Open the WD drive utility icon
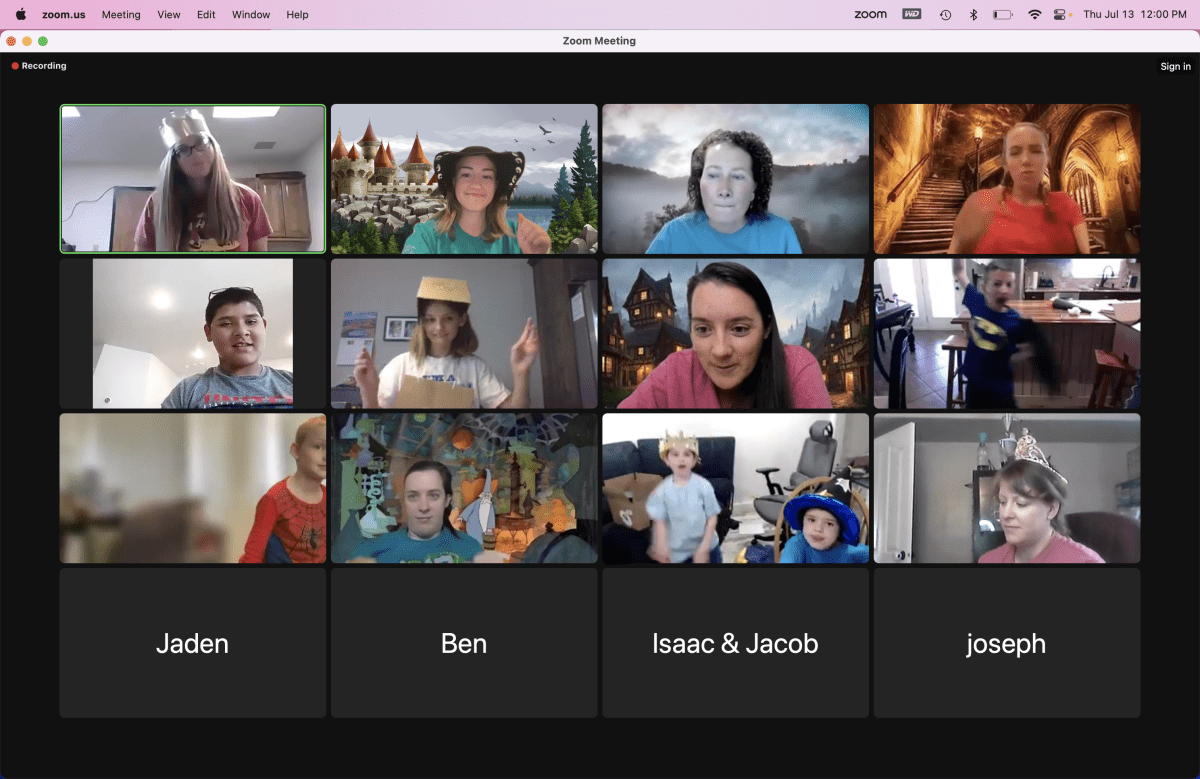Viewport: 1200px width, 779px height. (911, 15)
